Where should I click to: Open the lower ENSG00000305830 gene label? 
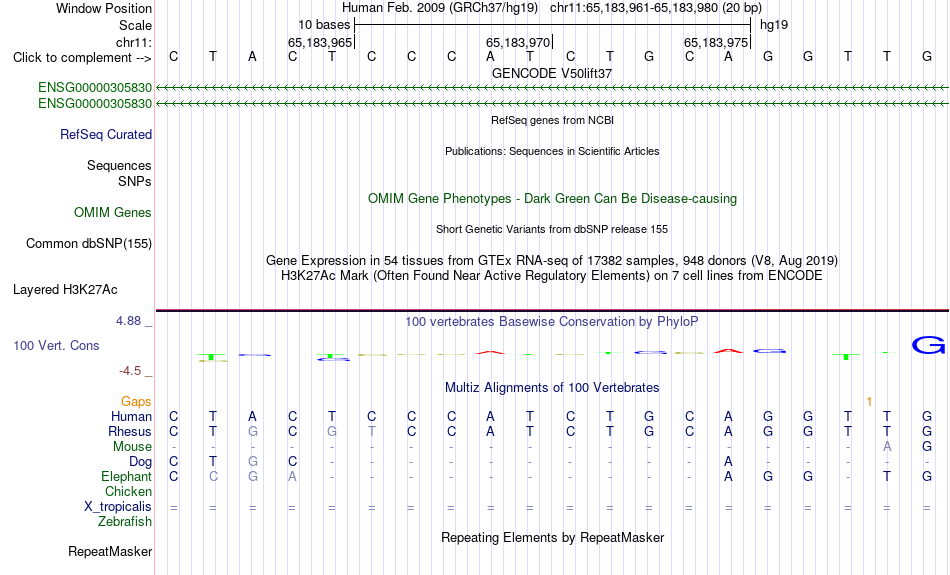click(x=95, y=104)
